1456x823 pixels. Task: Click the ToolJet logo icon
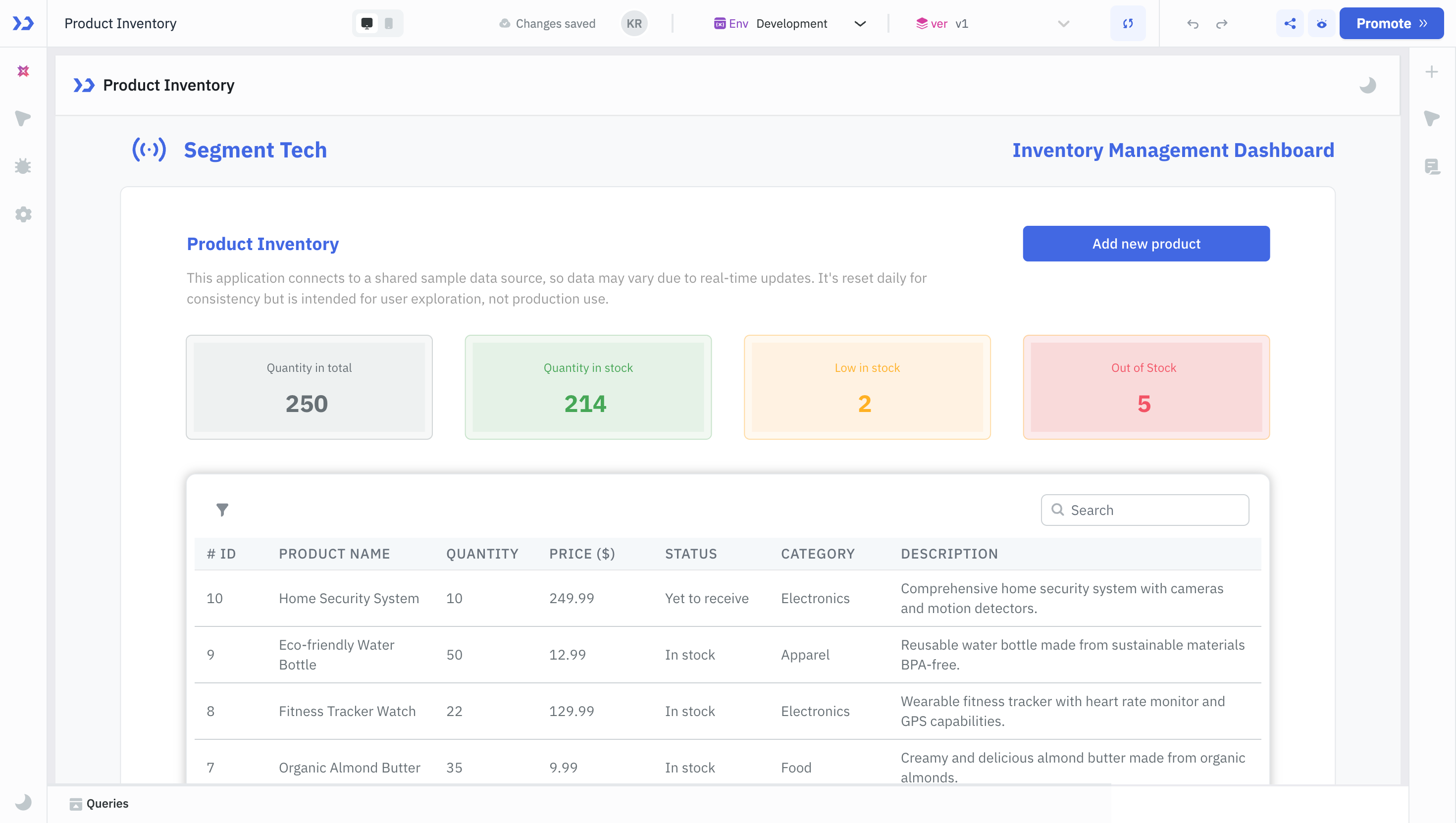pyautogui.click(x=23, y=23)
